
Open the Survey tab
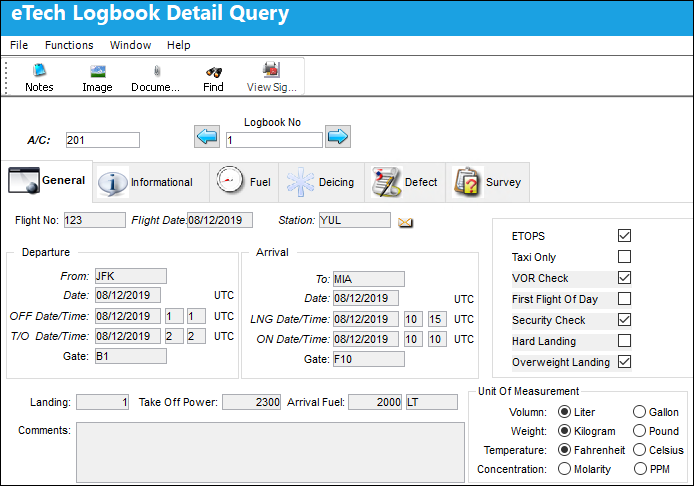click(x=487, y=182)
